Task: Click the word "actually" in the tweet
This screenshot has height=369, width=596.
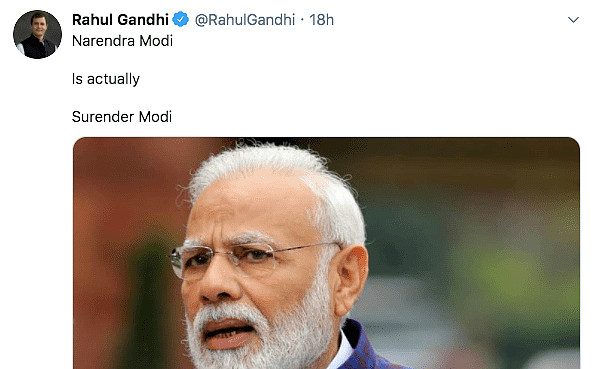Action: (x=113, y=79)
